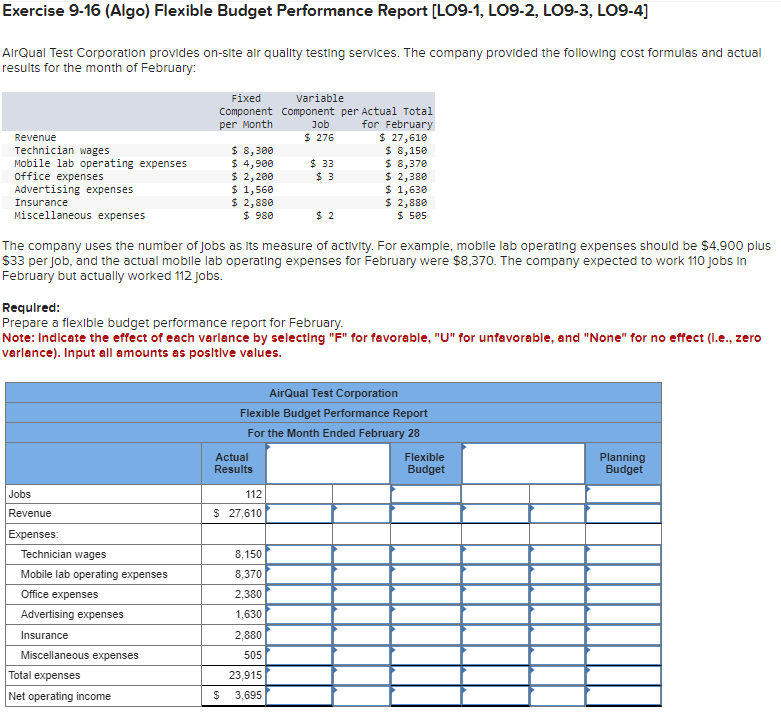Screen dimensions: 781x725
Task: Click the '$ 276' Revenue variable component value
Action: (319, 137)
